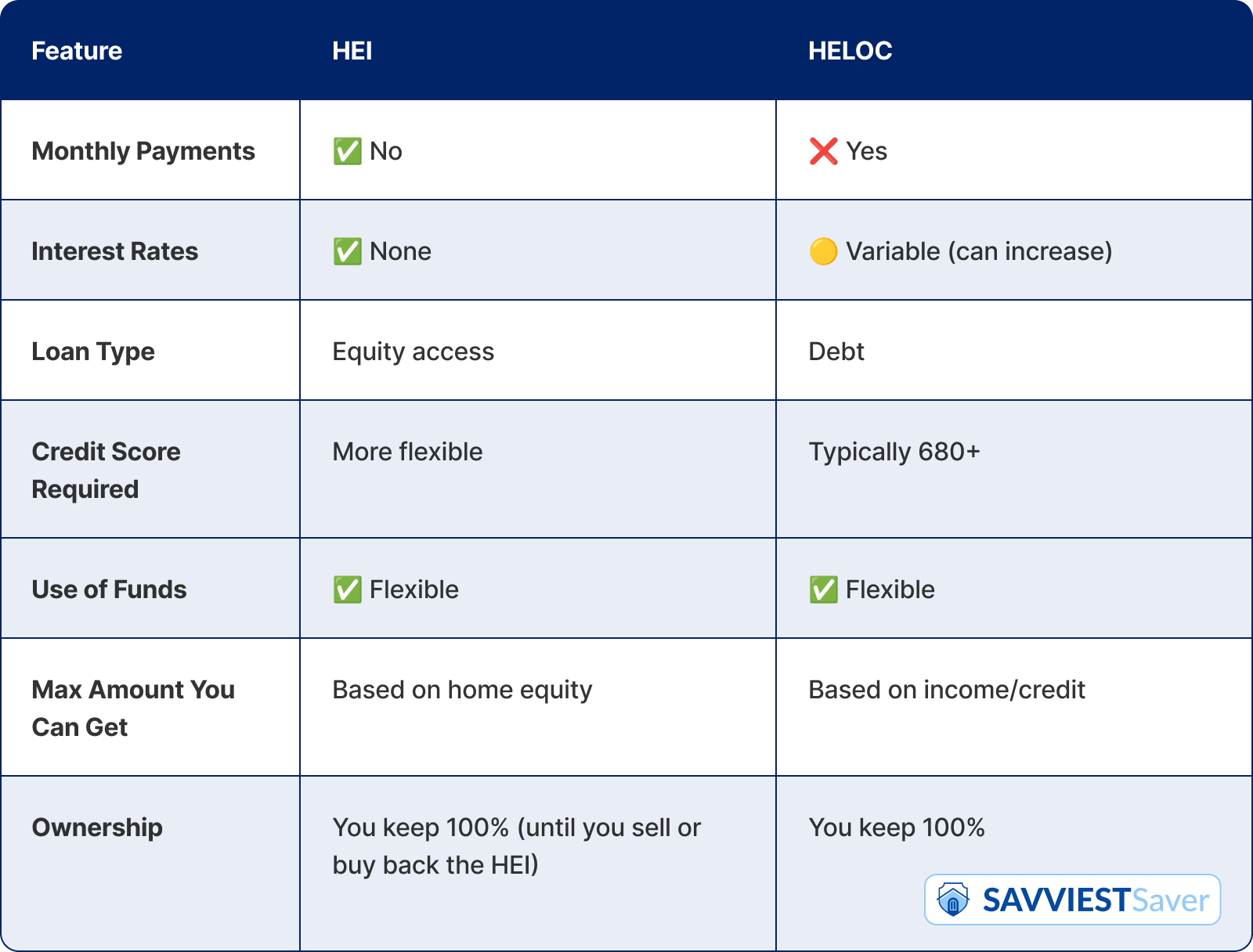Image resolution: width=1253 pixels, height=952 pixels.
Task: Click the SavviestSaver shield house icon
Action: (x=953, y=900)
